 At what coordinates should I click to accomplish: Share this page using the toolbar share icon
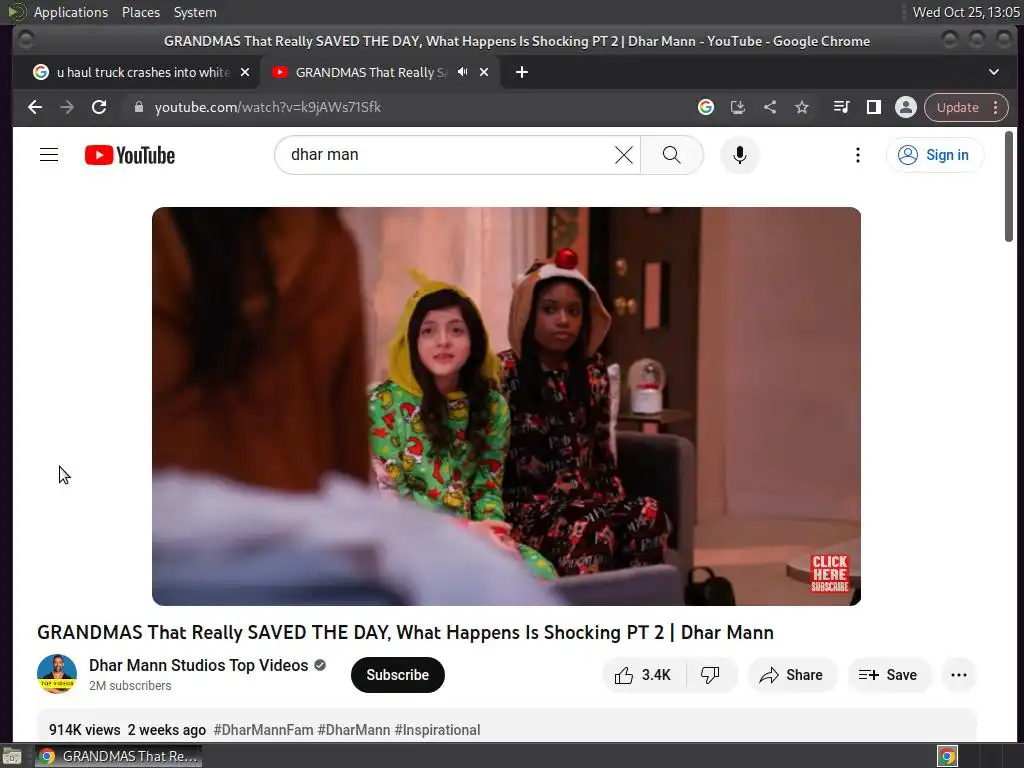click(x=770, y=107)
